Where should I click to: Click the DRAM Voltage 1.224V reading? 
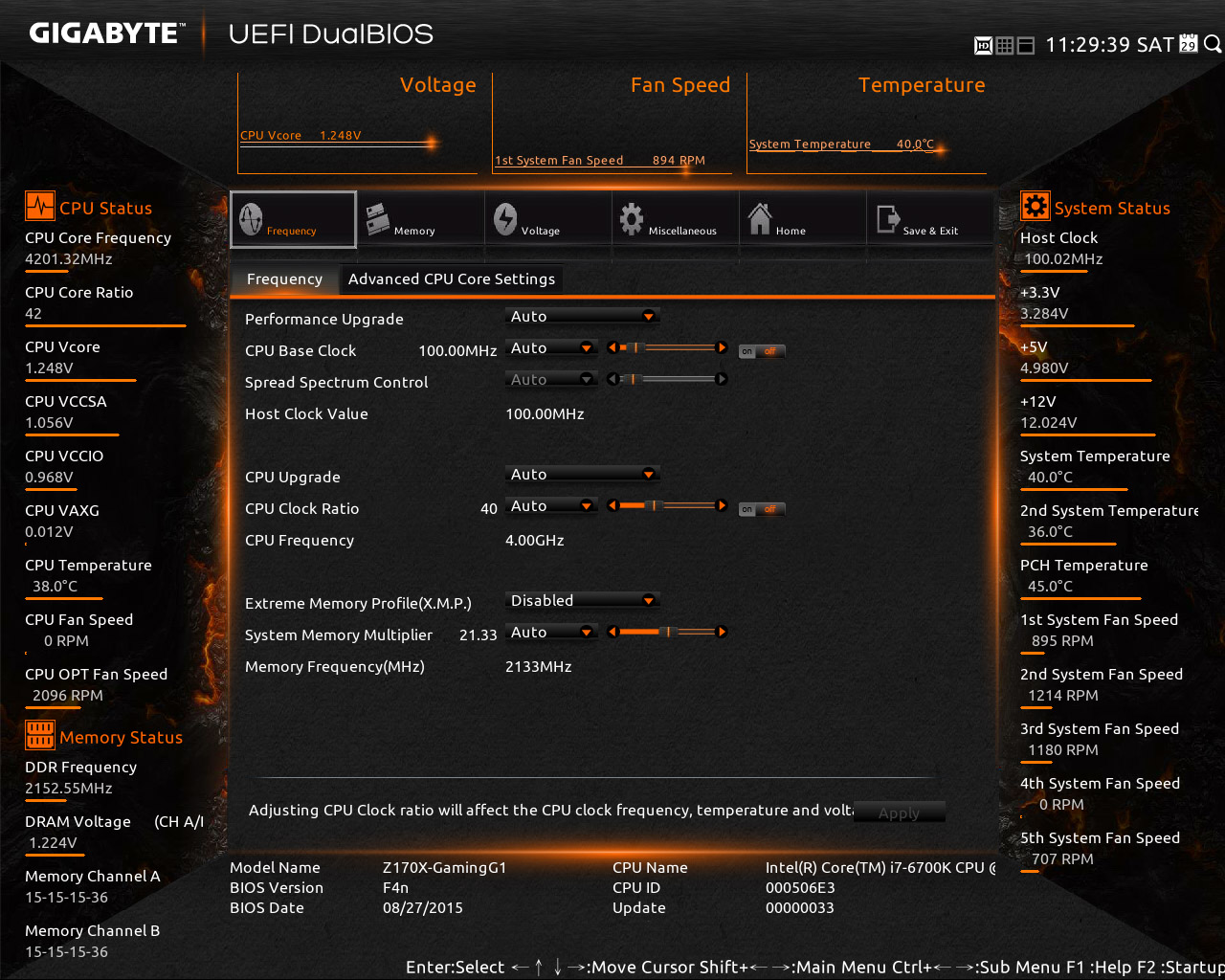[53, 843]
